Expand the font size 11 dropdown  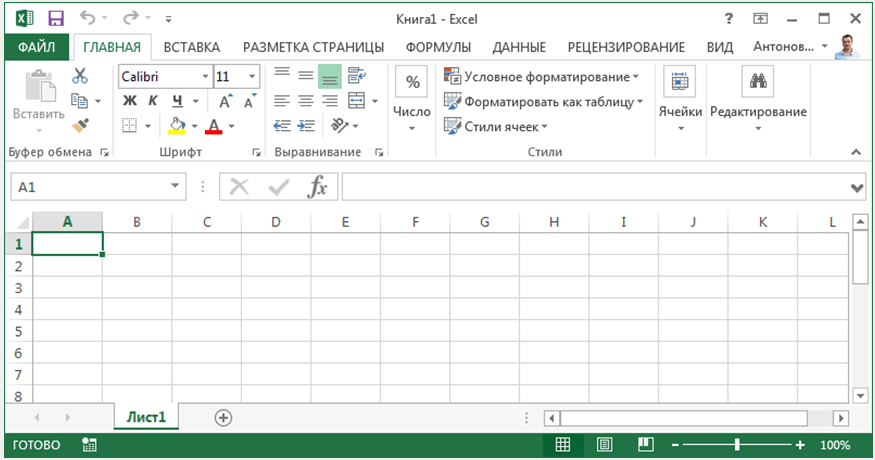coord(252,76)
